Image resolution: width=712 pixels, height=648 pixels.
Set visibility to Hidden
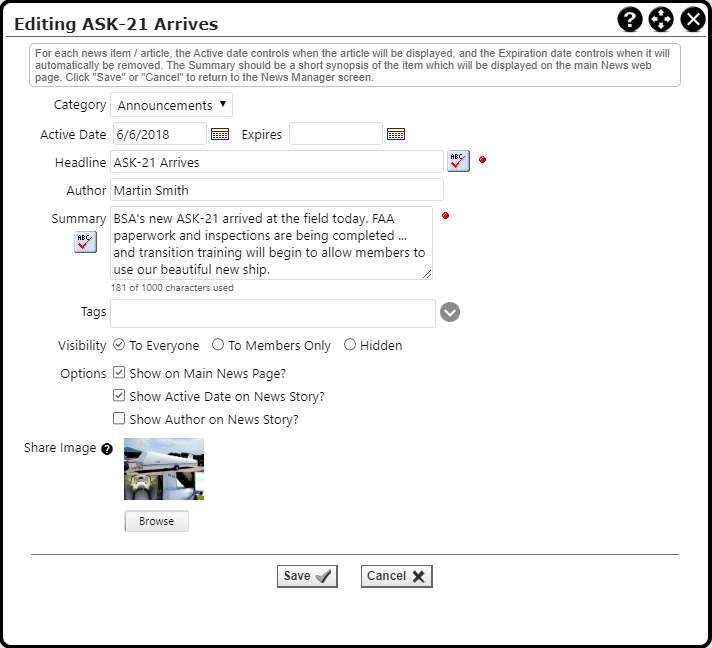click(x=350, y=345)
